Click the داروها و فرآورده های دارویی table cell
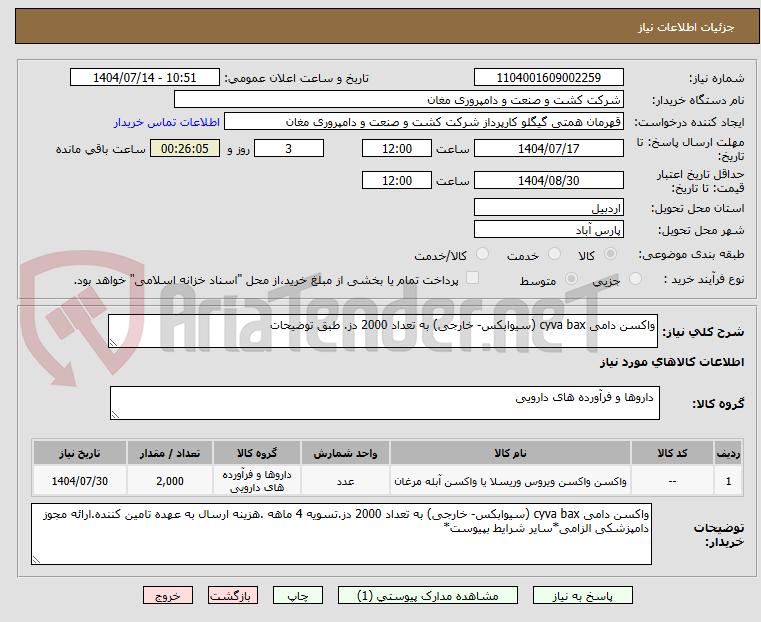The width and height of the screenshot is (761, 622). [x=257, y=481]
